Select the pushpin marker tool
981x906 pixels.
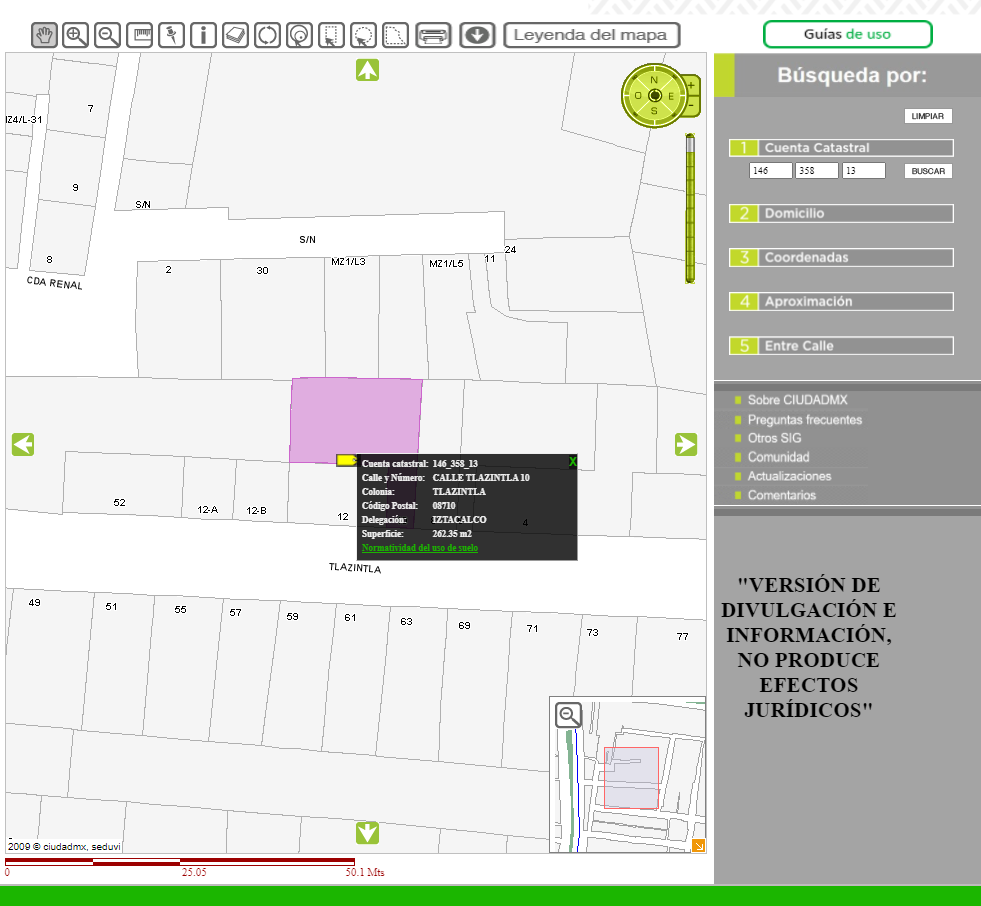click(171, 35)
